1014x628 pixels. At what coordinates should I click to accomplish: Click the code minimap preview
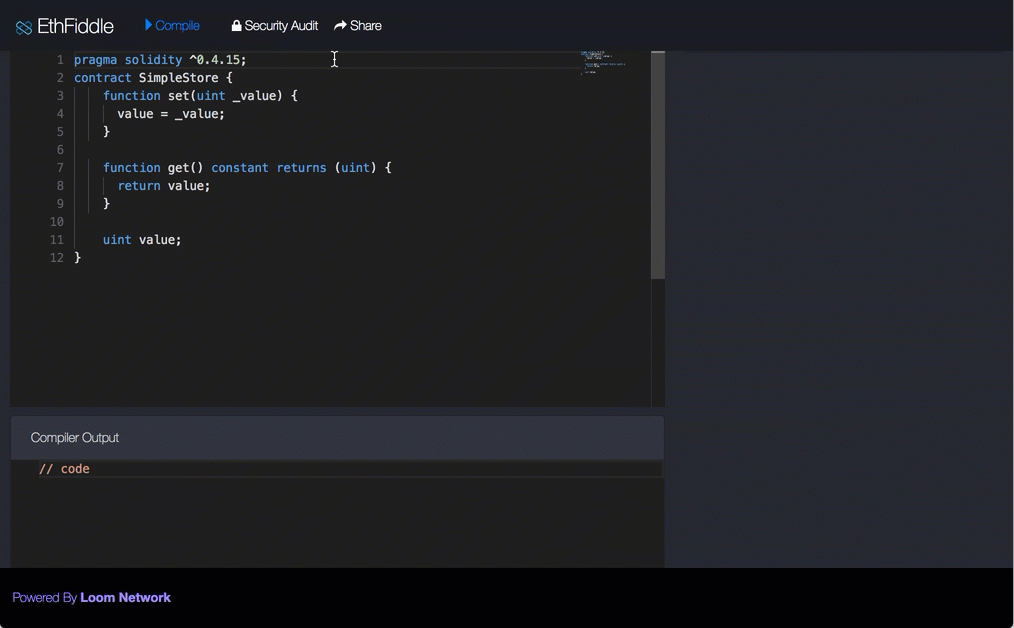tap(603, 62)
